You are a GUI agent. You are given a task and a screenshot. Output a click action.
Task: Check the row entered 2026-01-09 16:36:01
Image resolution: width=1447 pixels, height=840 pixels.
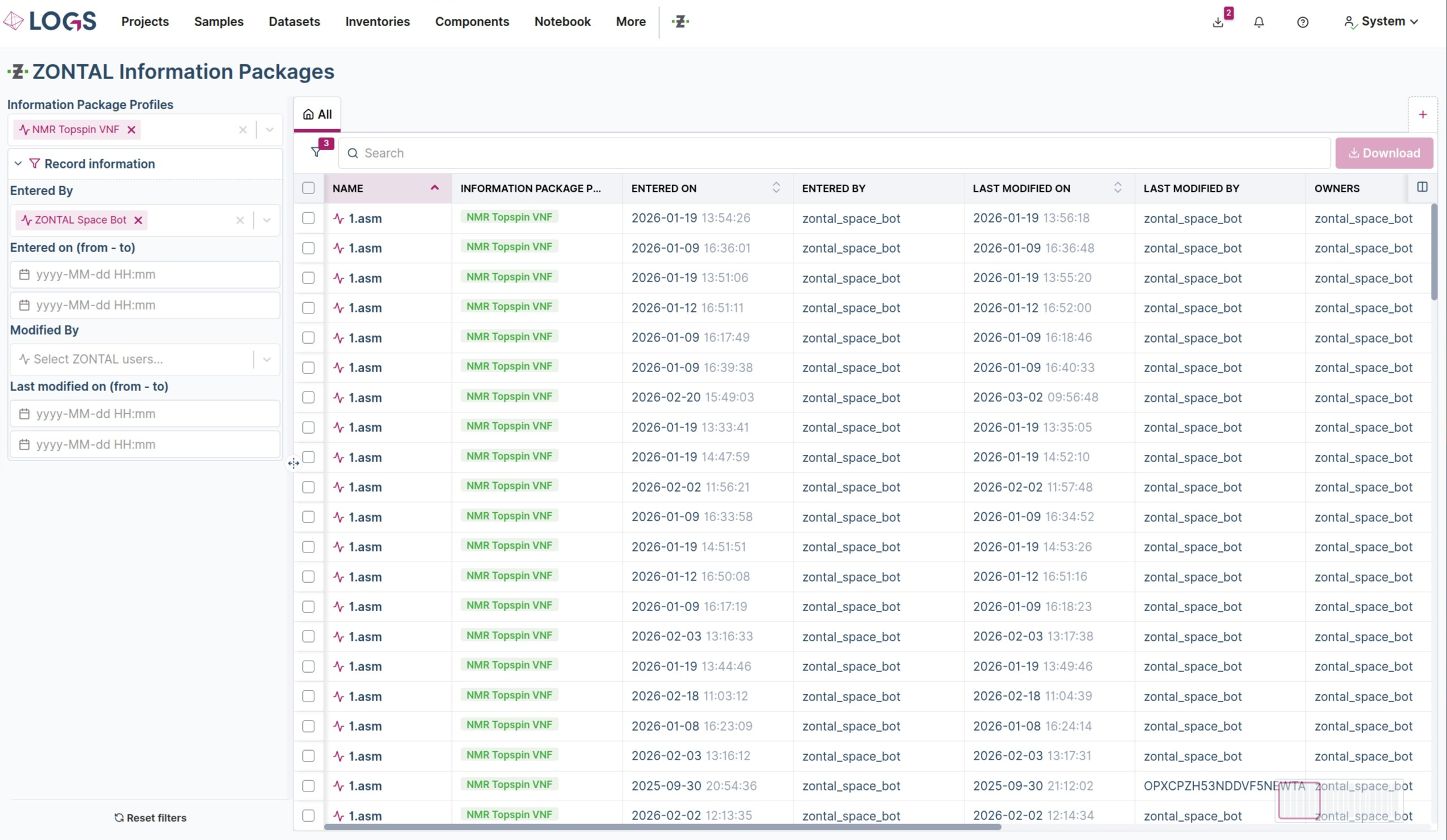point(309,248)
